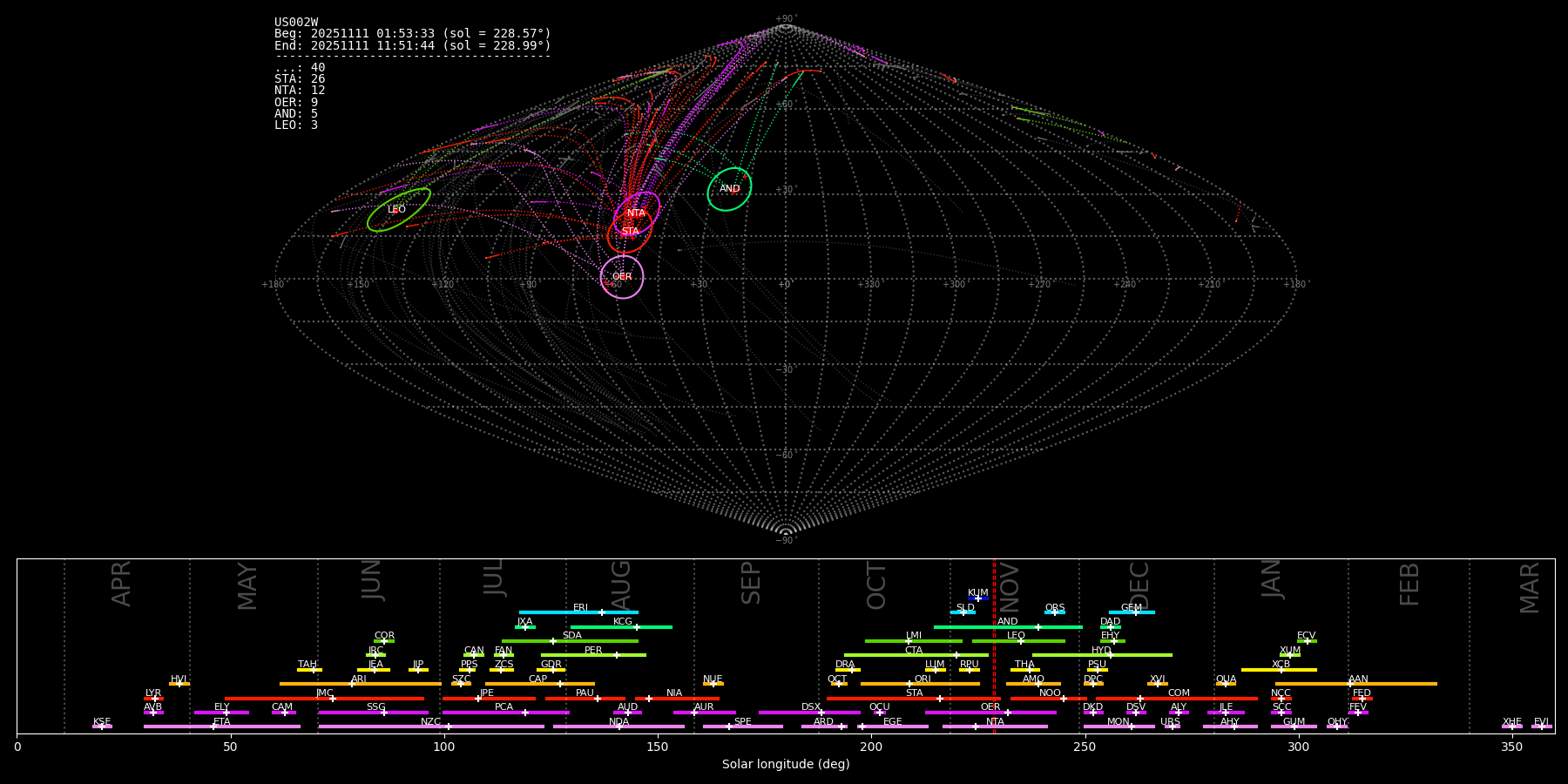
Task: Click the green LEO radiant ellipse
Action: pyautogui.click(x=398, y=210)
